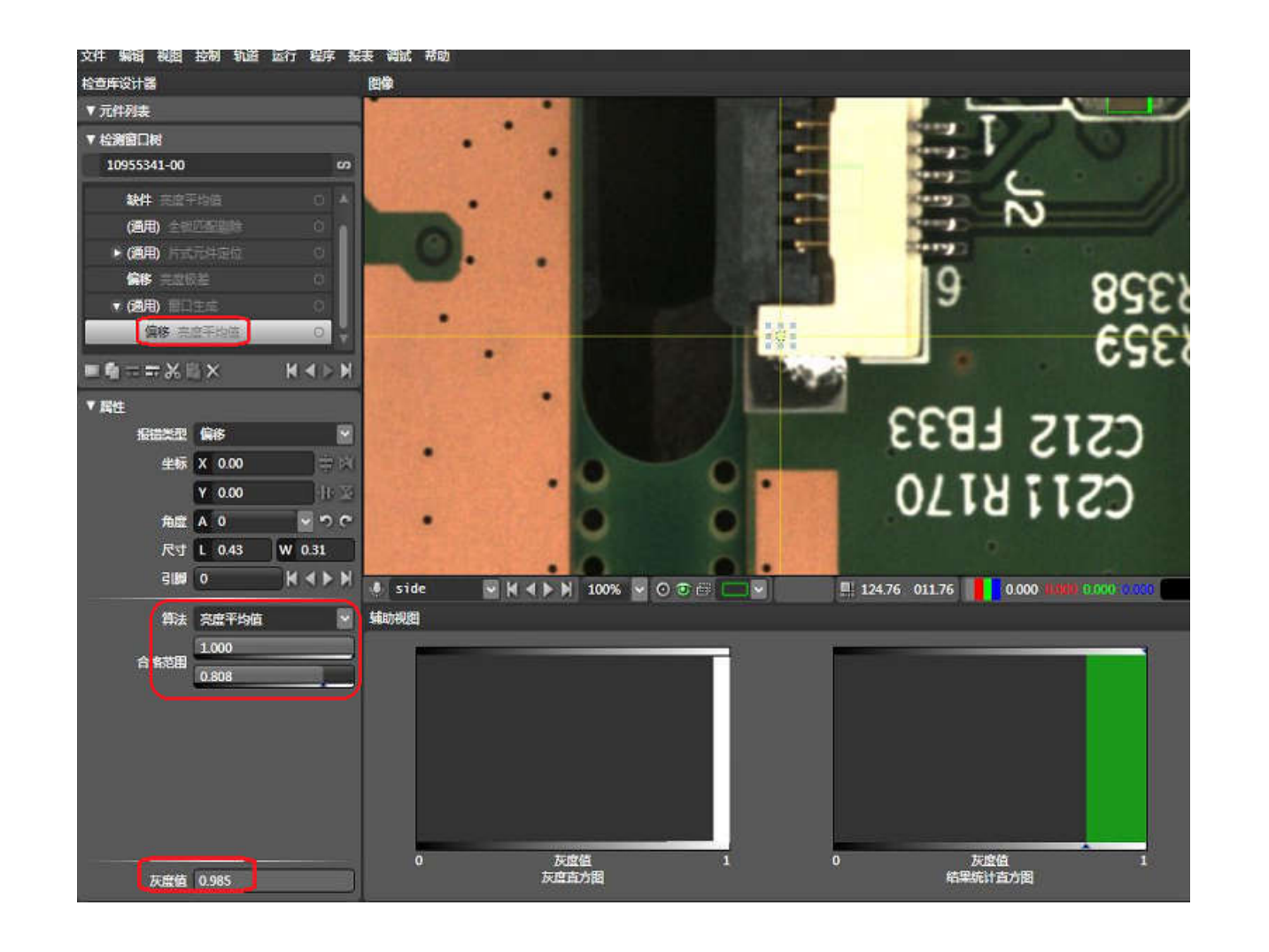This screenshot has width=1269, height=952.
Task: Open the 100% zoom level dropdown
Action: [638, 589]
